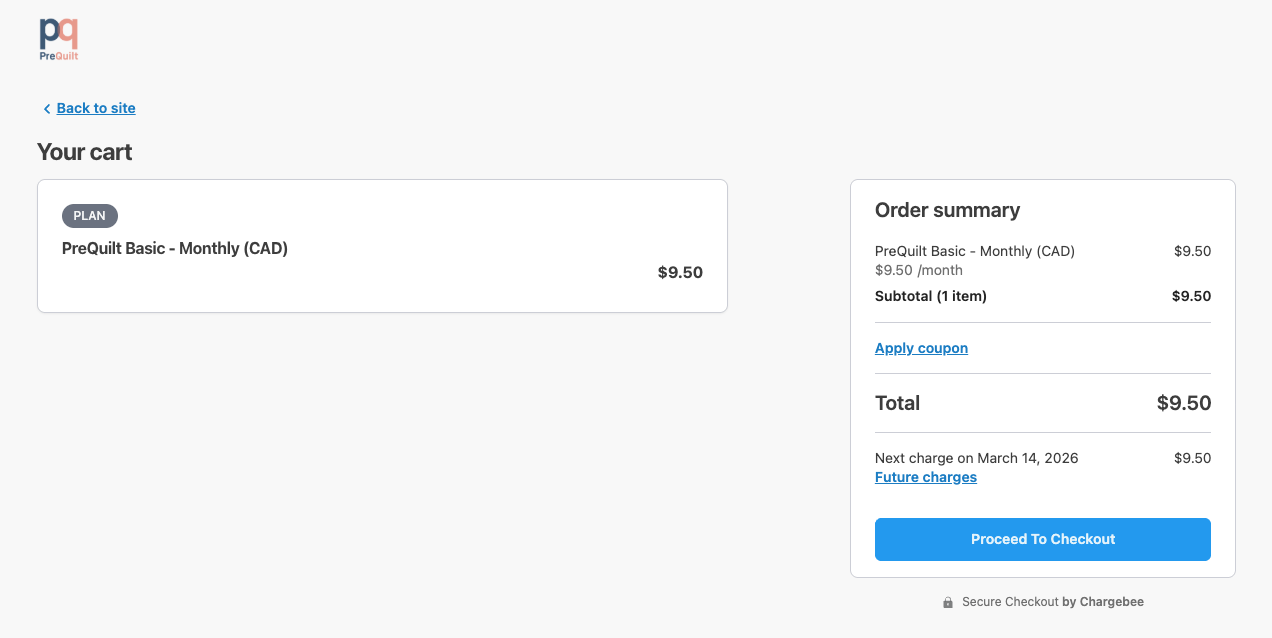Image resolution: width=1272 pixels, height=638 pixels.
Task: Click the Subtotal amount $9.50
Action: click(1191, 296)
